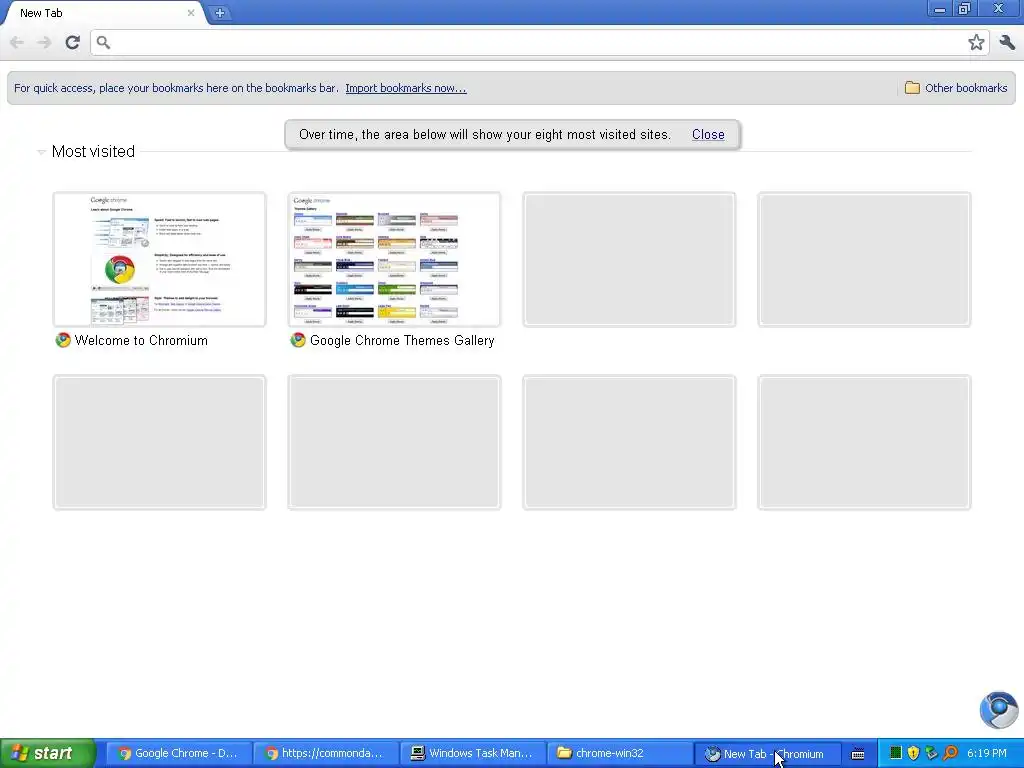Switch to Google Chrome taskbar window
1024x768 pixels.
tap(179, 754)
